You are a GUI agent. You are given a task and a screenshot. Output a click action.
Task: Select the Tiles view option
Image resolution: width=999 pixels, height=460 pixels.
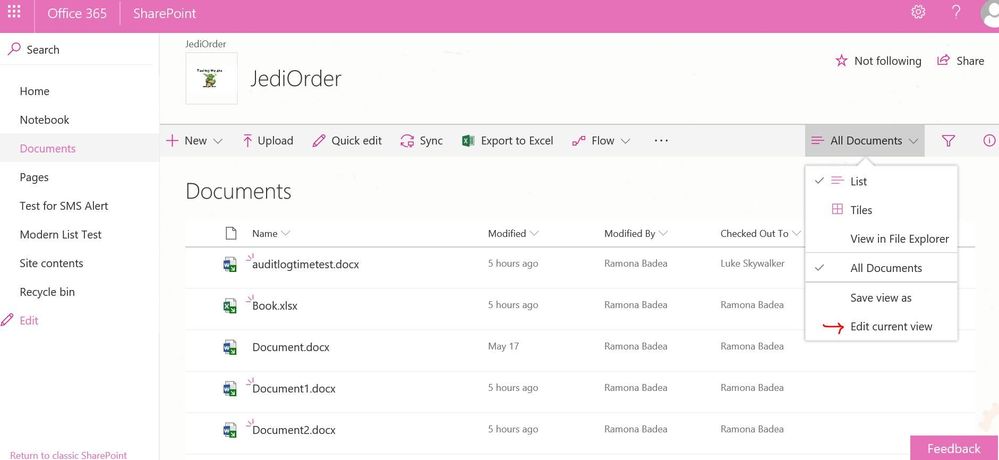(881, 210)
